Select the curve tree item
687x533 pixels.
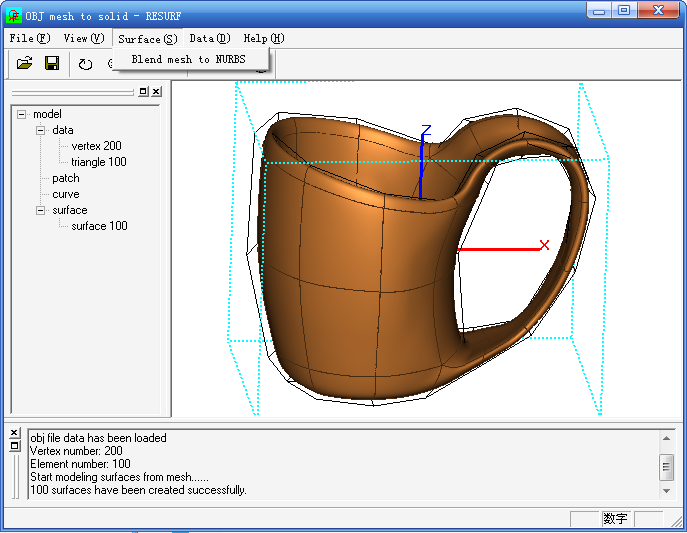pos(66,194)
